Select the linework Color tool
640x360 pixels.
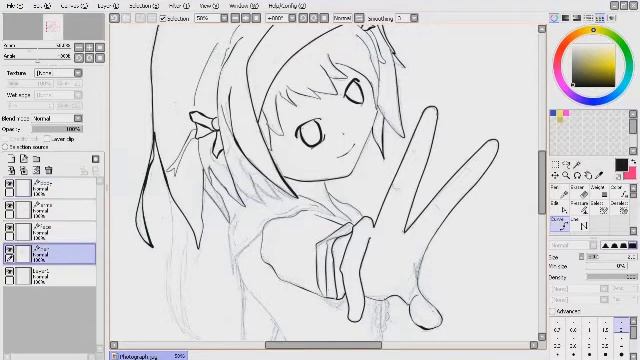click(619, 192)
